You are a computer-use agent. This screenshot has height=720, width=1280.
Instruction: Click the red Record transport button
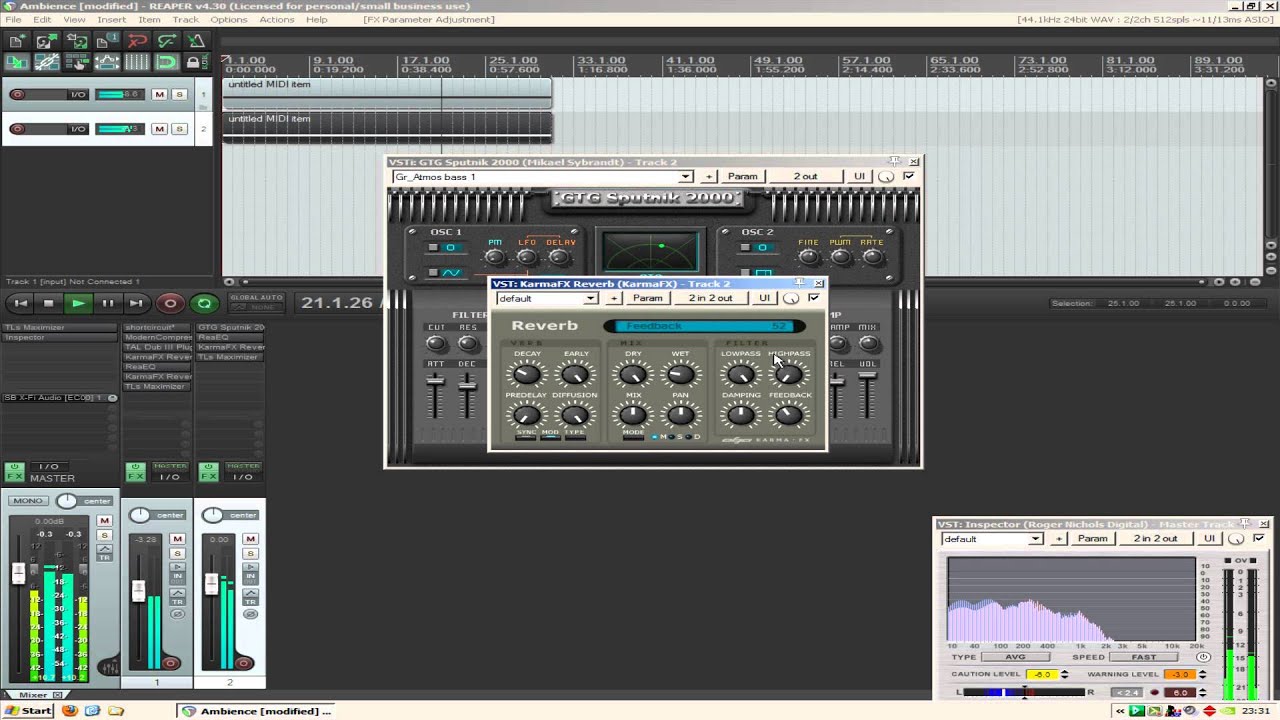coord(170,303)
